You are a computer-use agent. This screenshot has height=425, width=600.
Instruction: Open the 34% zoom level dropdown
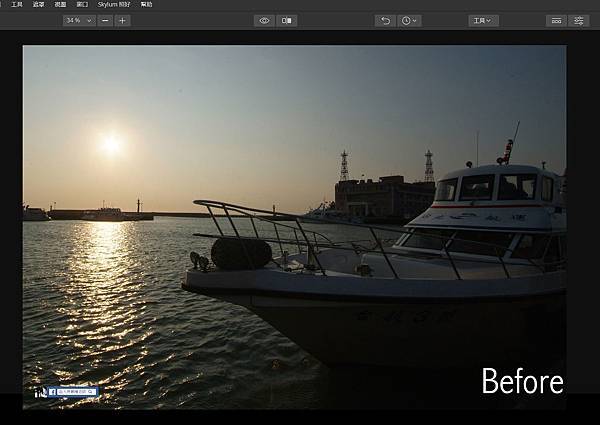click(x=79, y=21)
